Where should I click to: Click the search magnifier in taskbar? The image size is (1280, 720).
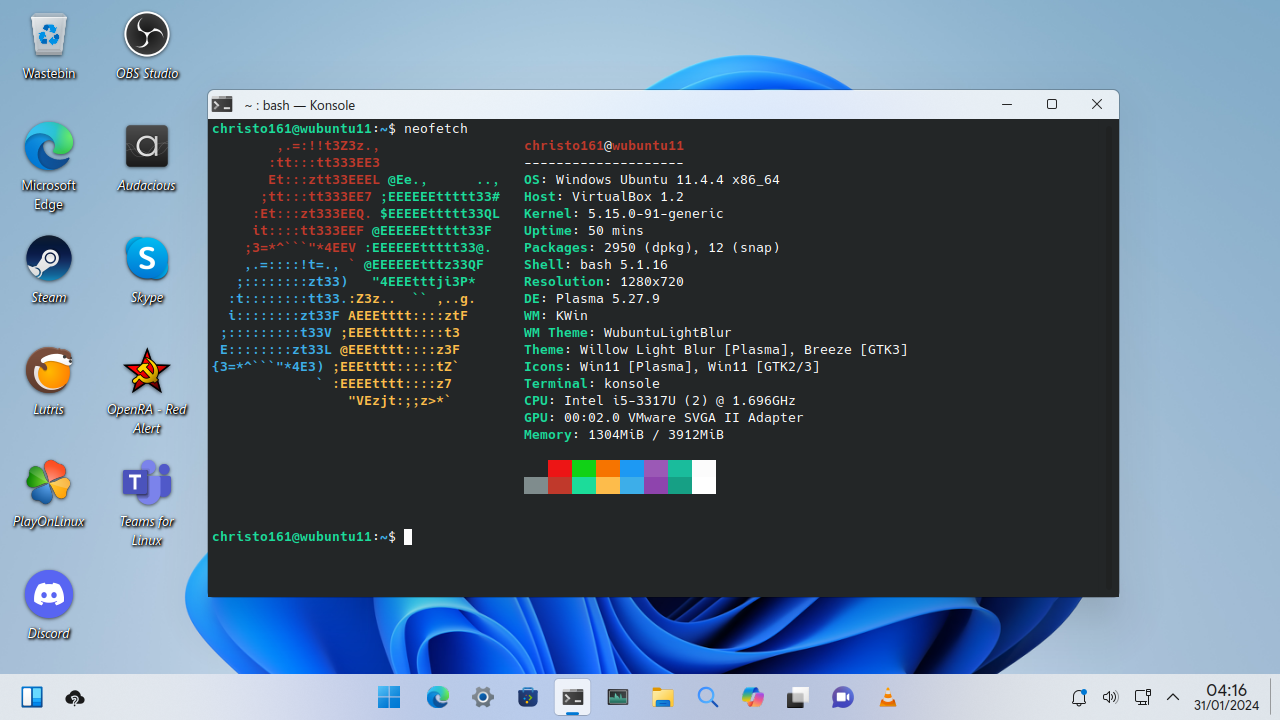tap(708, 698)
